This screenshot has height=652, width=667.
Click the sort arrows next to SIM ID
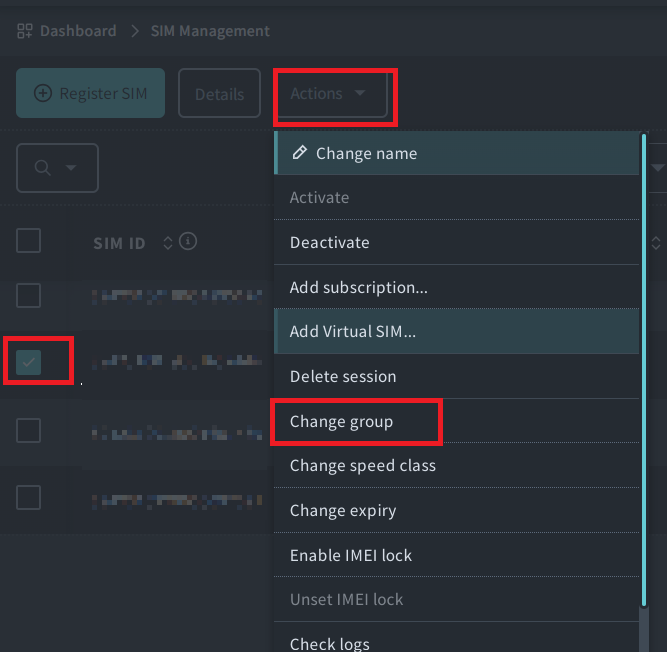(x=167, y=242)
